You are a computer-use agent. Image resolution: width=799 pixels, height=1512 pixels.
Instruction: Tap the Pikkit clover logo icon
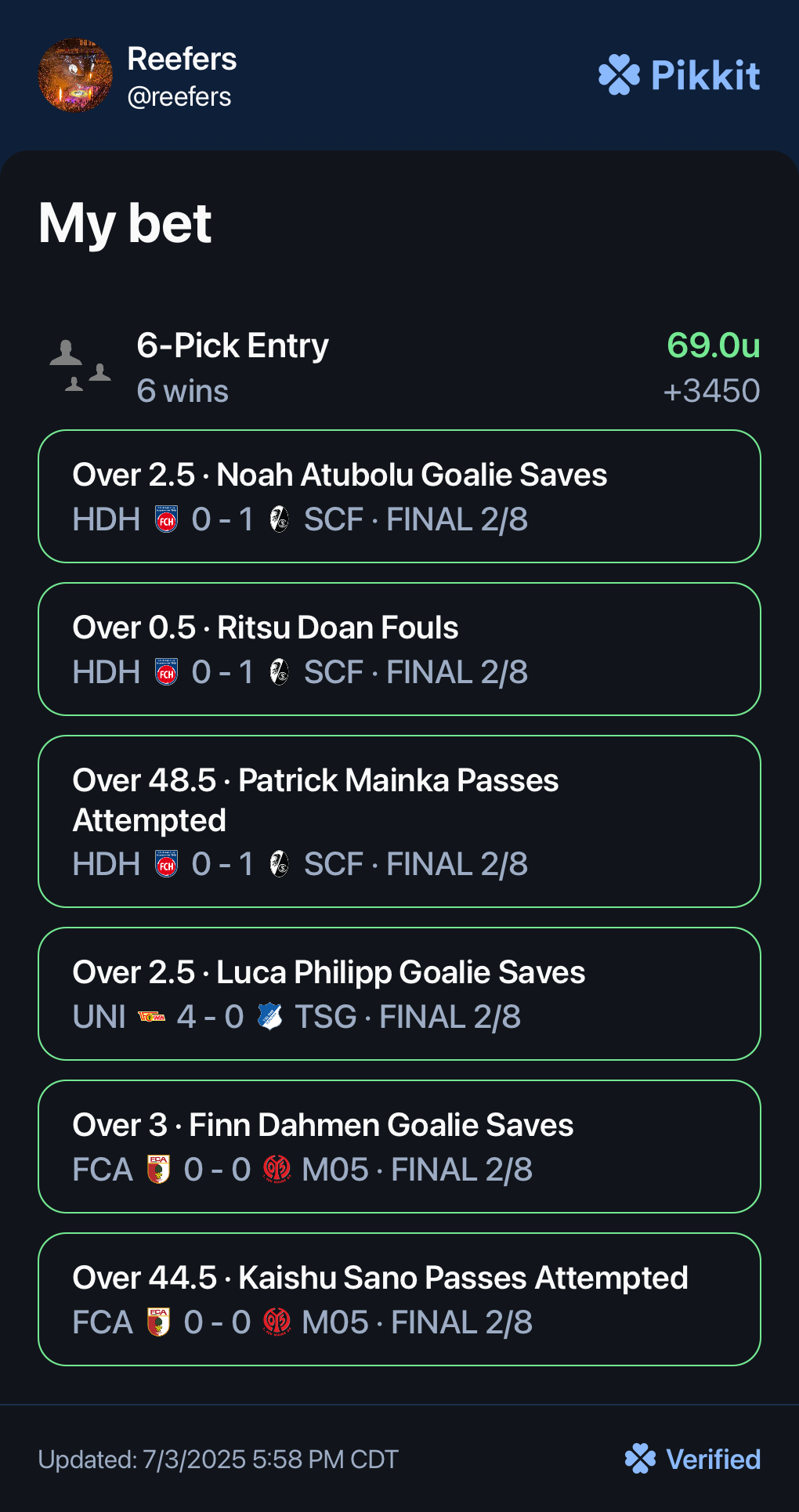click(x=619, y=75)
